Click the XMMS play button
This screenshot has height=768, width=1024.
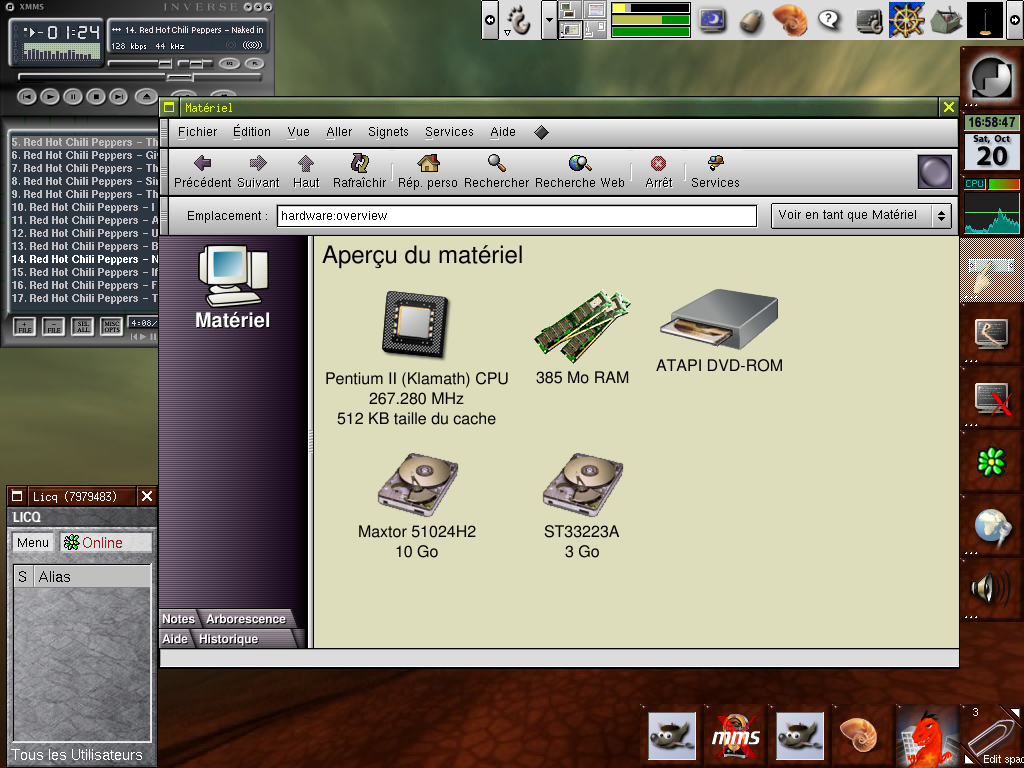point(50,97)
